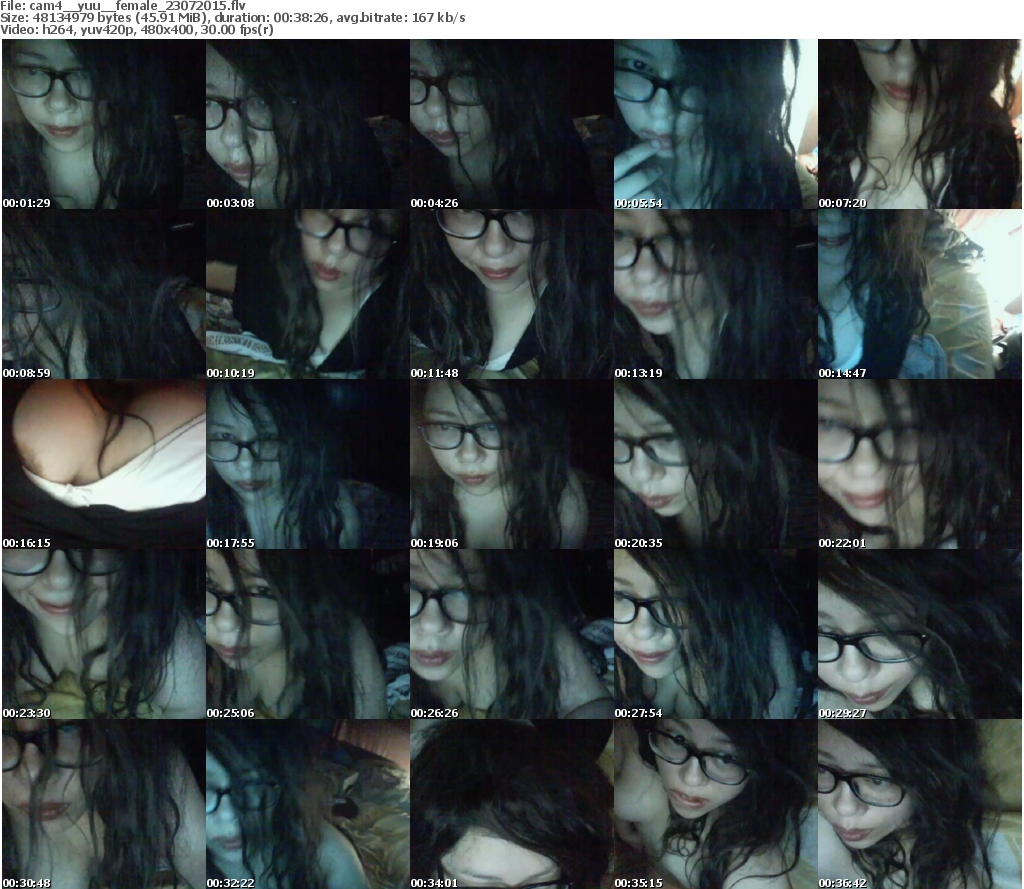This screenshot has height=889, width=1024.
Task: Select the thumbnail at 00:08:59
Action: (104, 294)
